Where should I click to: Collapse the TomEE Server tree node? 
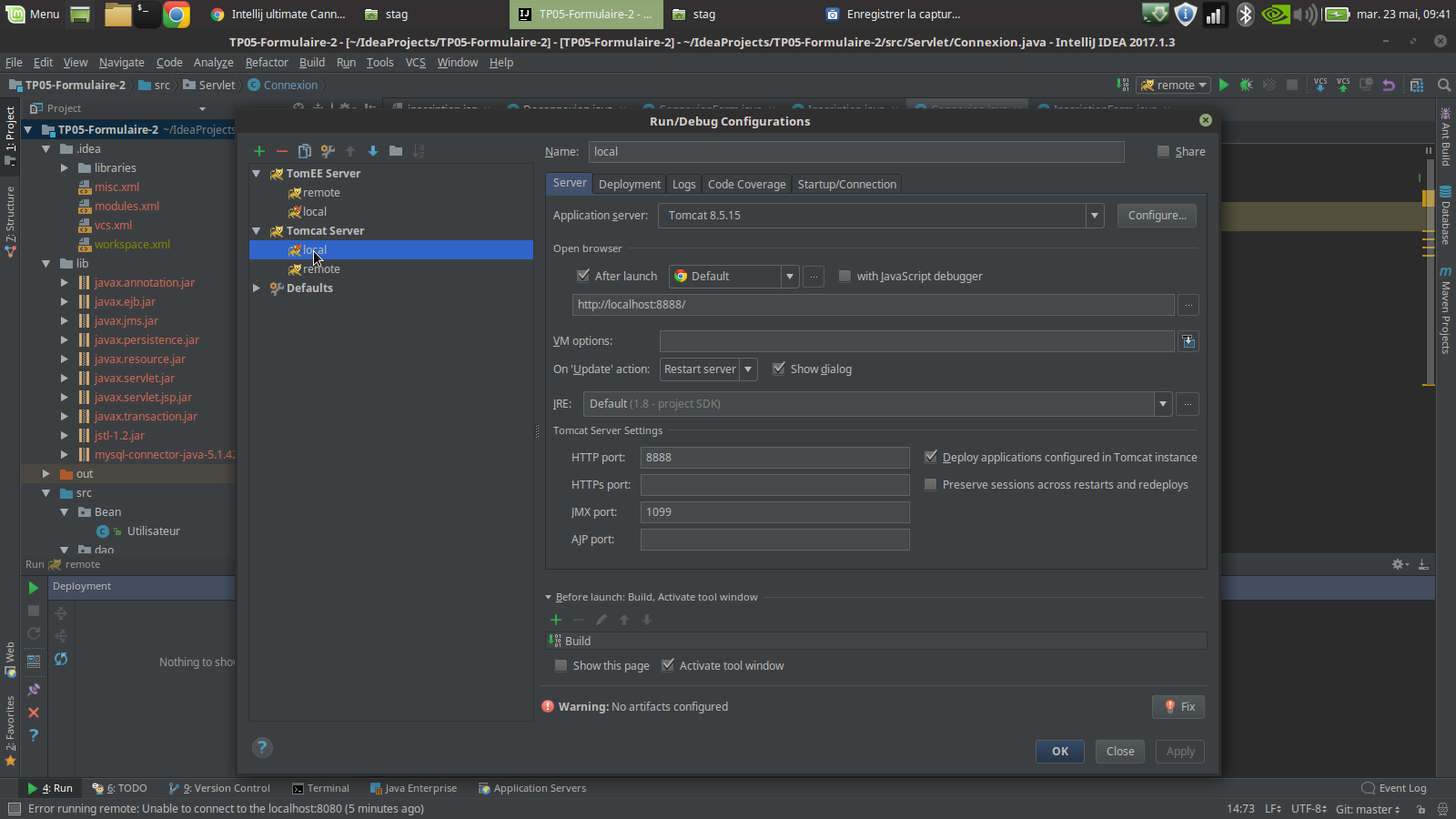257,174
